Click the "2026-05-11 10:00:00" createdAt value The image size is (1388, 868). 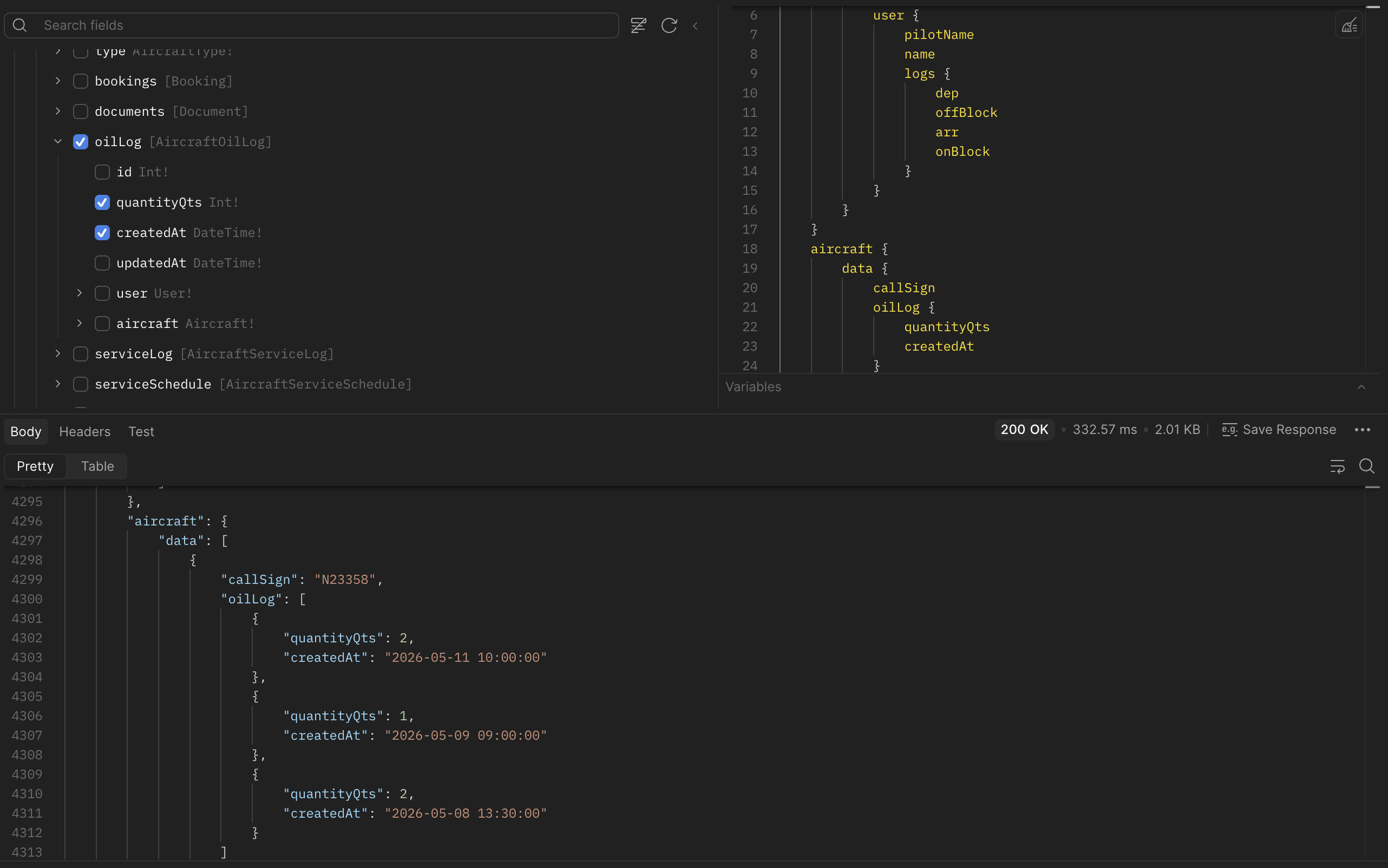(466, 657)
